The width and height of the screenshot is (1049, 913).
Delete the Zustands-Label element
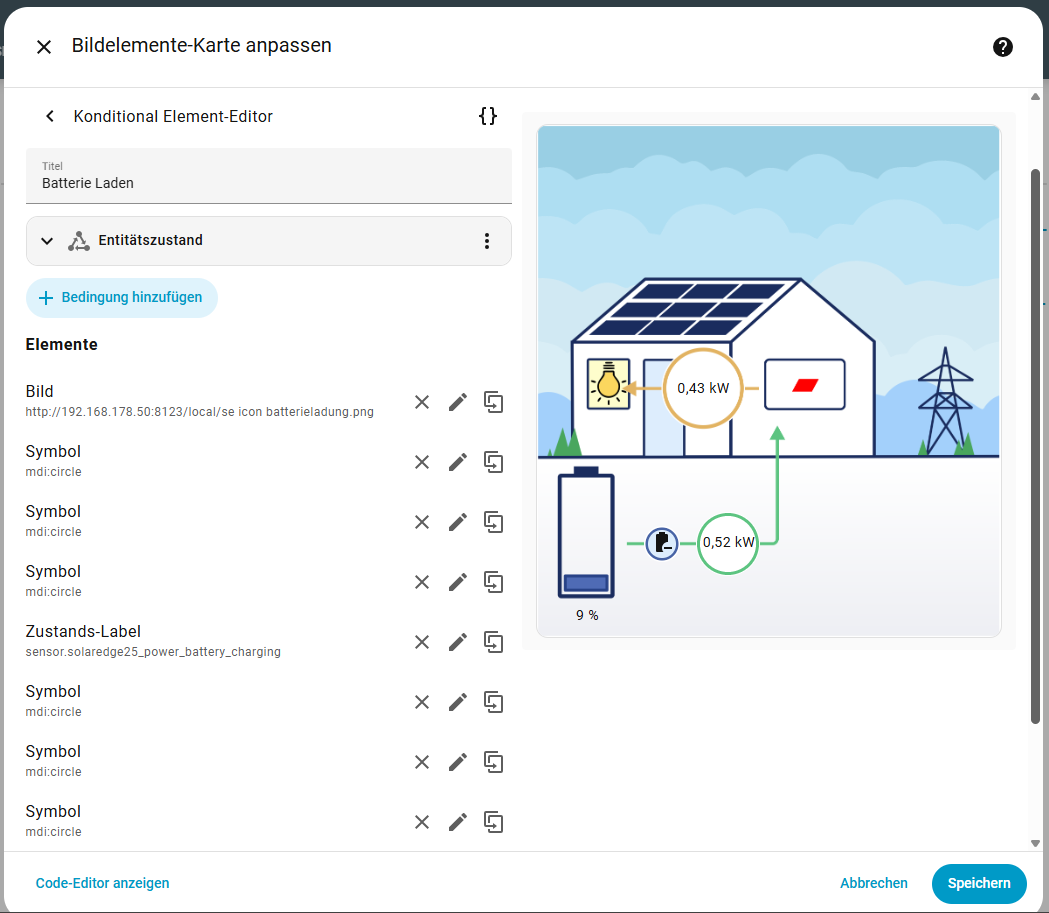tap(422, 642)
